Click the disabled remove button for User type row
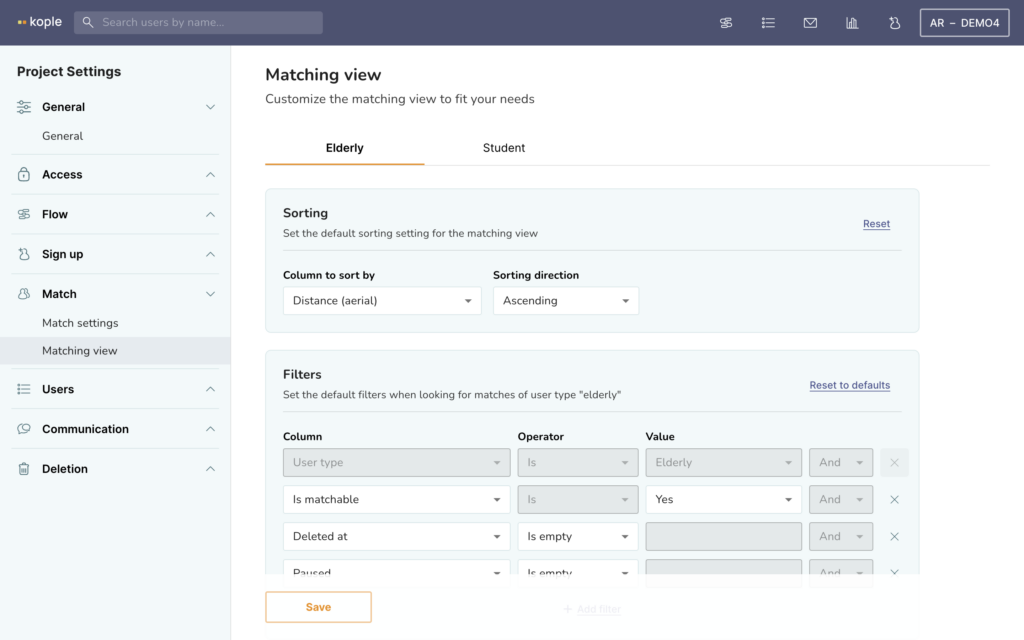This screenshot has width=1024, height=640. point(895,462)
